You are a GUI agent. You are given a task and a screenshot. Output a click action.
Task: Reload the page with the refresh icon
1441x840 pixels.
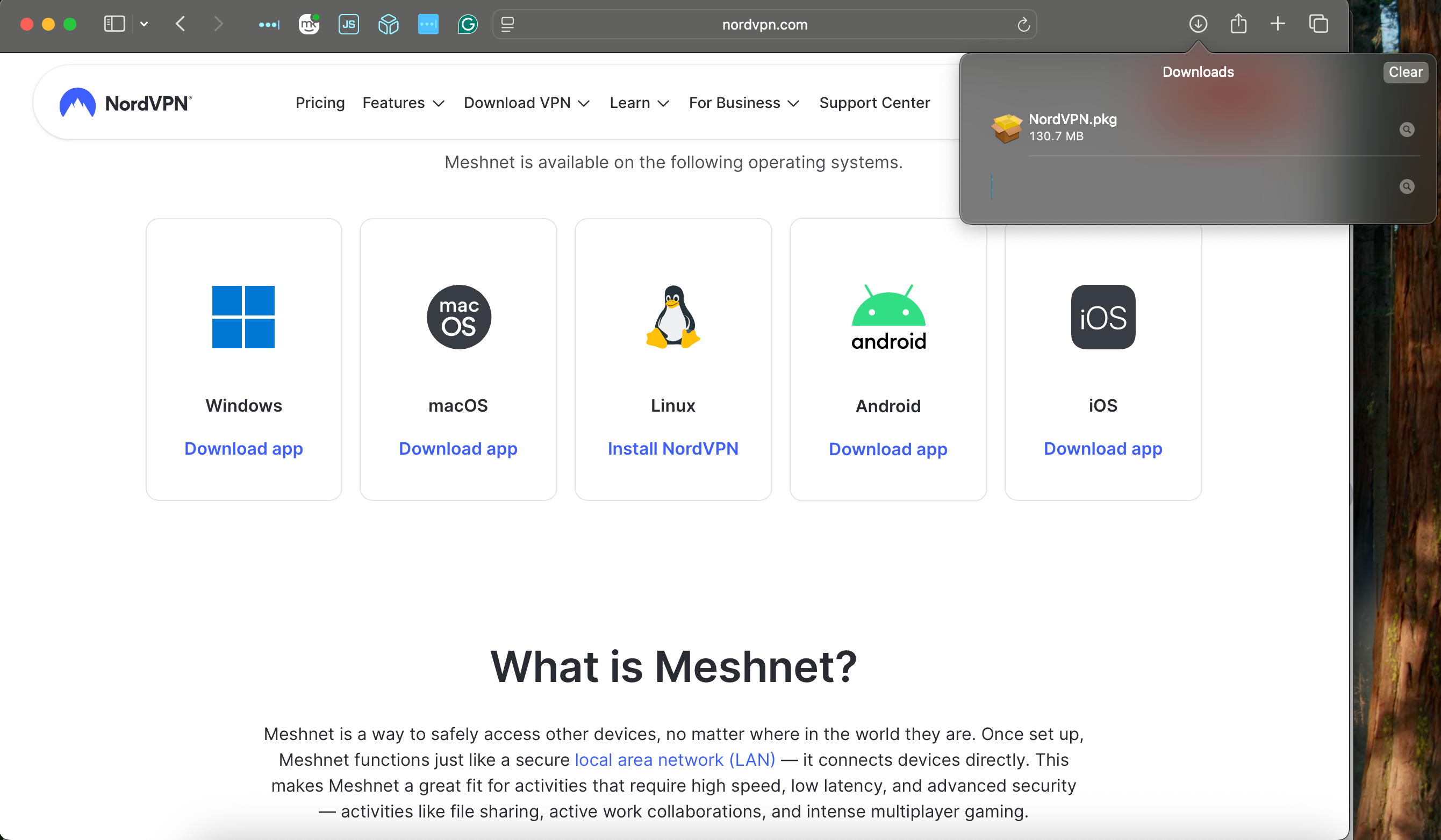pyautogui.click(x=1023, y=25)
